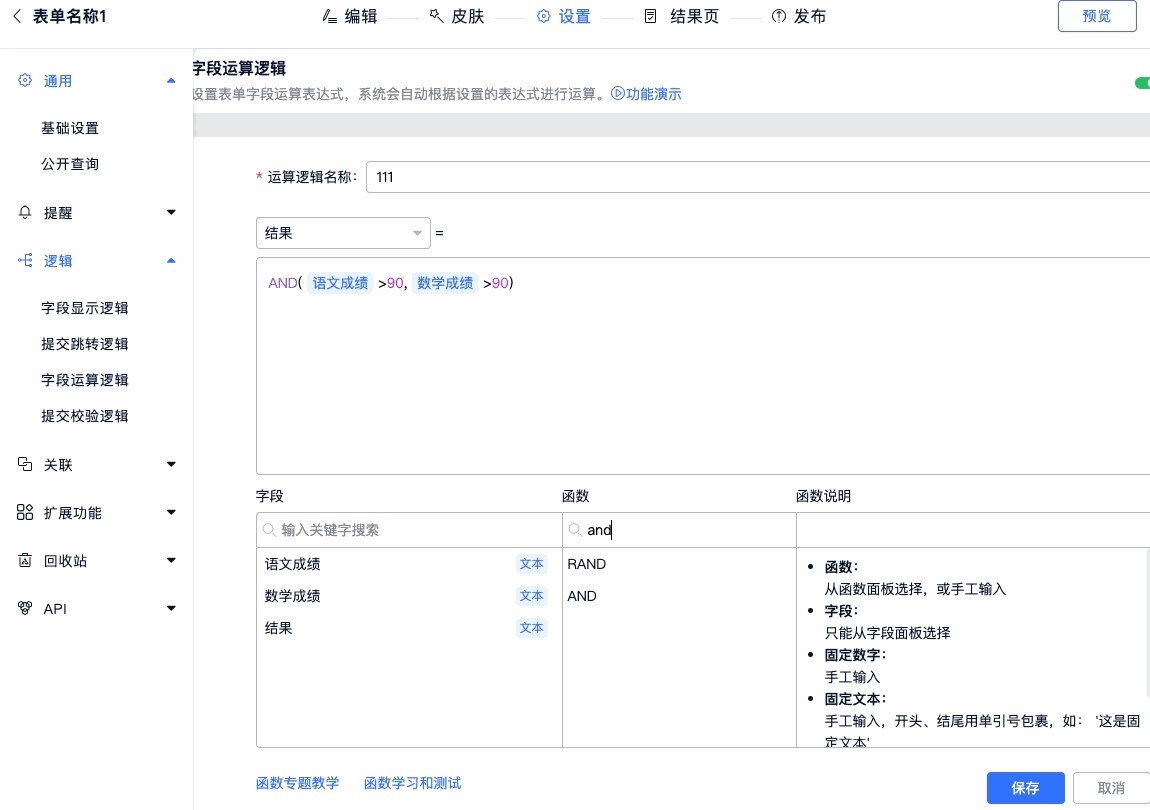Toggle the green 字段运算逻辑 switch
Image resolution: width=1150 pixels, height=810 pixels.
1141,83
